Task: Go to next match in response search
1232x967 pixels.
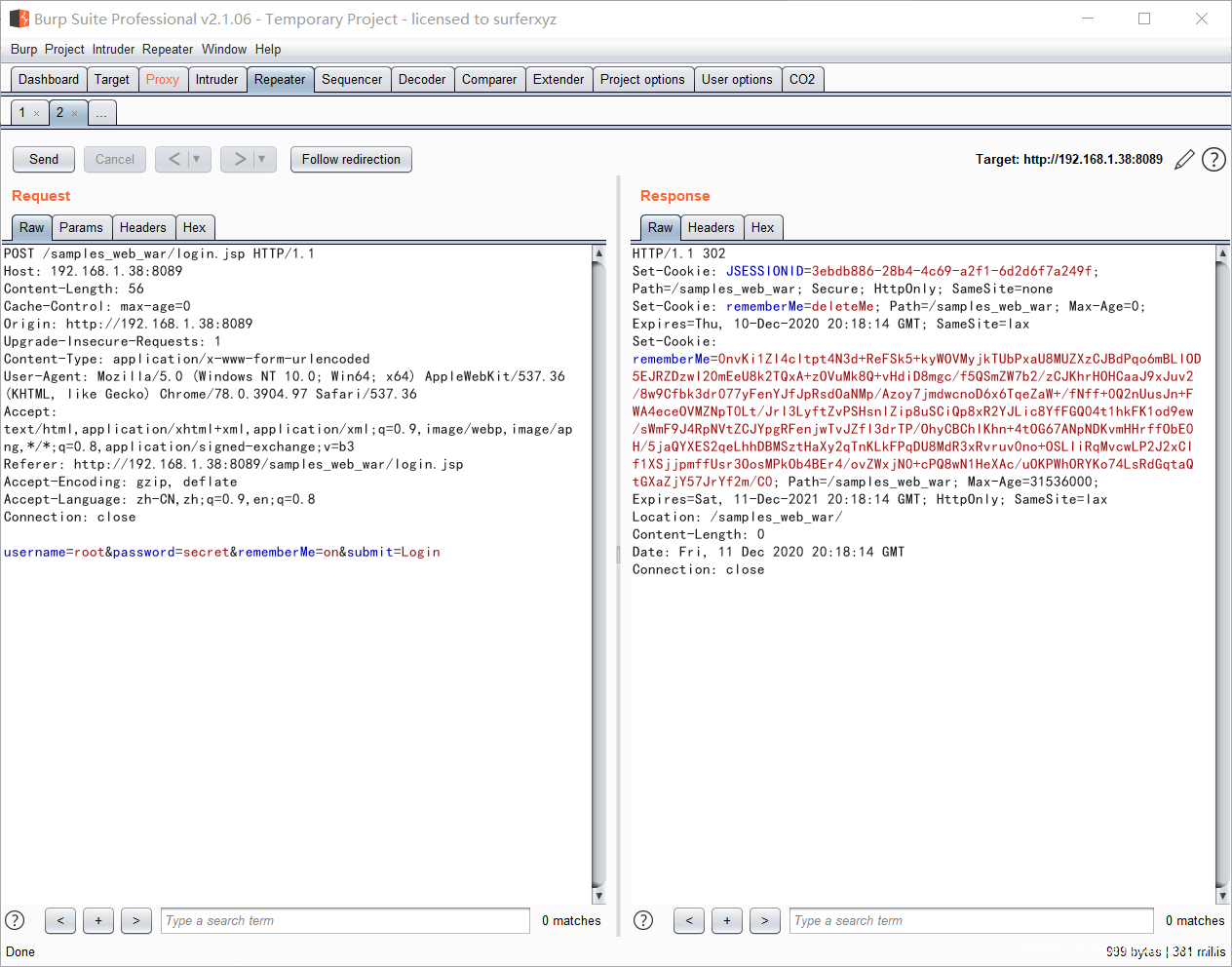Action: tap(765, 920)
